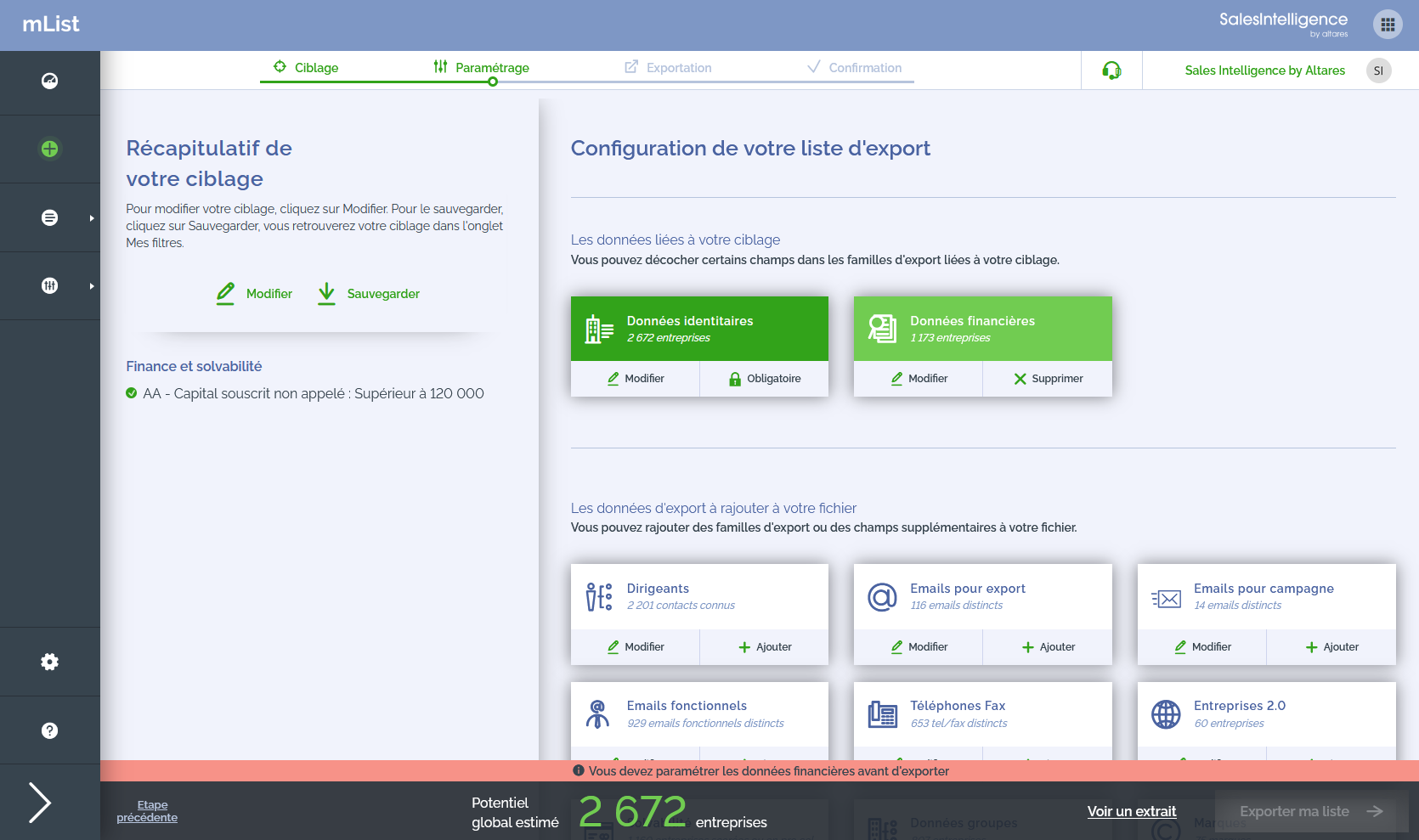Expand the sidebar with the arrow chevron
The width and height of the screenshot is (1419, 840).
[x=40, y=803]
